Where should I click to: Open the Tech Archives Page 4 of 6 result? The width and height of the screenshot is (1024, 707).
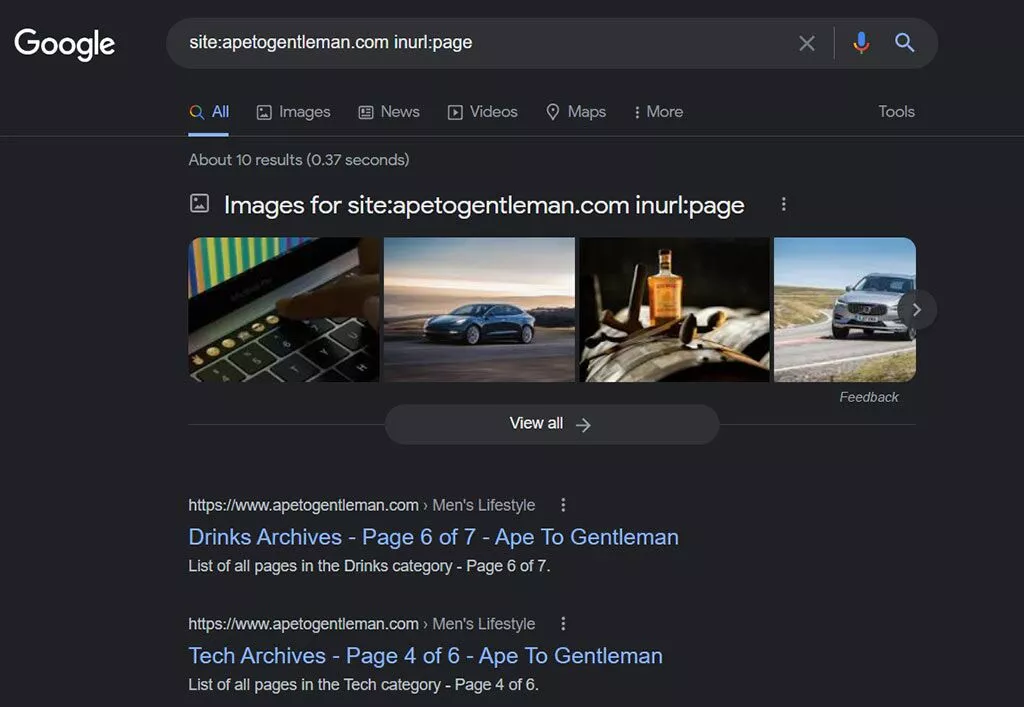coord(426,656)
